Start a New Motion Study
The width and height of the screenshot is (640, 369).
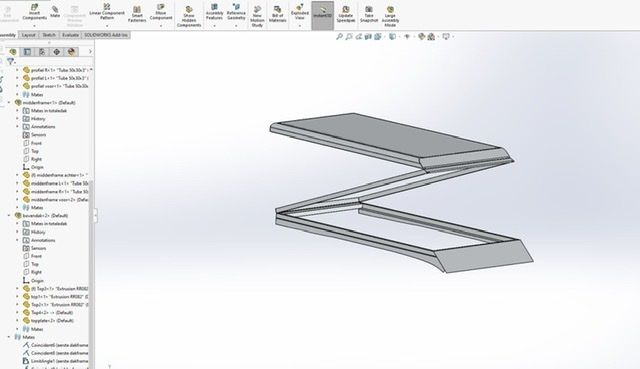257,17
